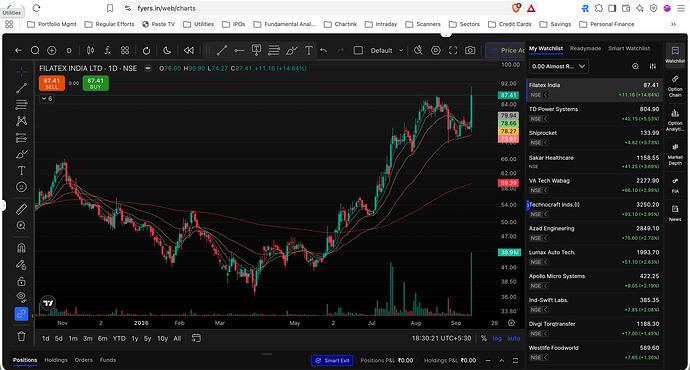Open the candlestick chart style selector
The width and height of the screenshot is (690, 370).
pyautogui.click(x=90, y=51)
